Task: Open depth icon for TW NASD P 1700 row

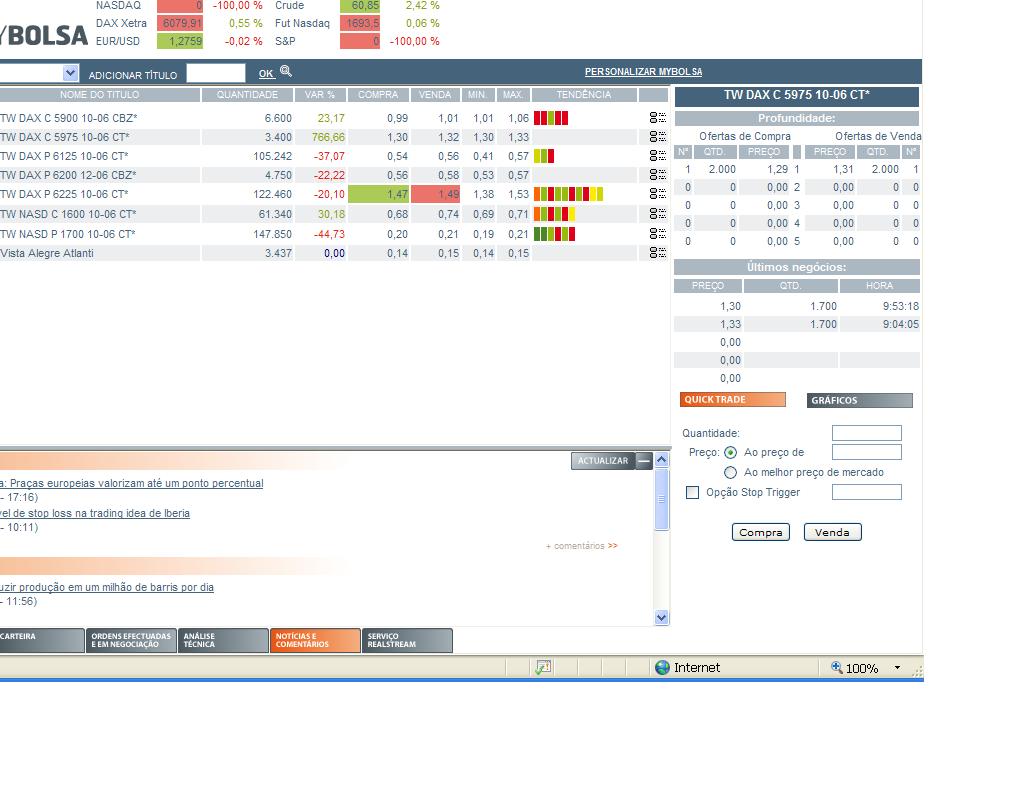Action: click(658, 233)
